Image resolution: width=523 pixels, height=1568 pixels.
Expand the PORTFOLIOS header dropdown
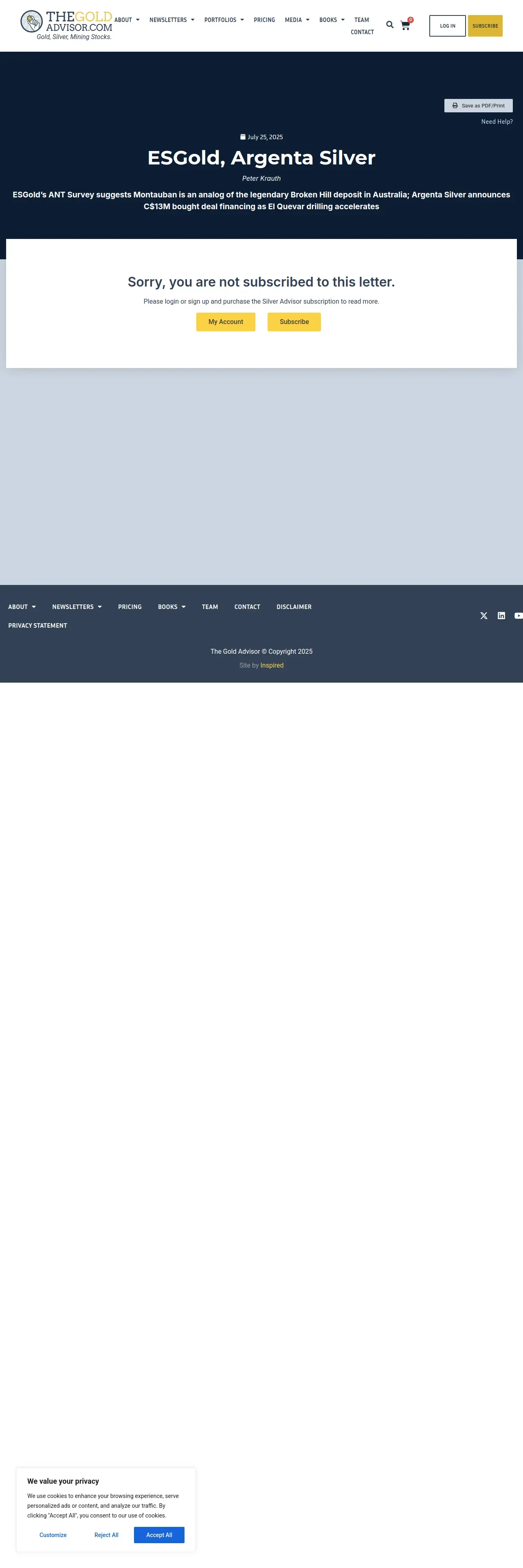click(224, 20)
